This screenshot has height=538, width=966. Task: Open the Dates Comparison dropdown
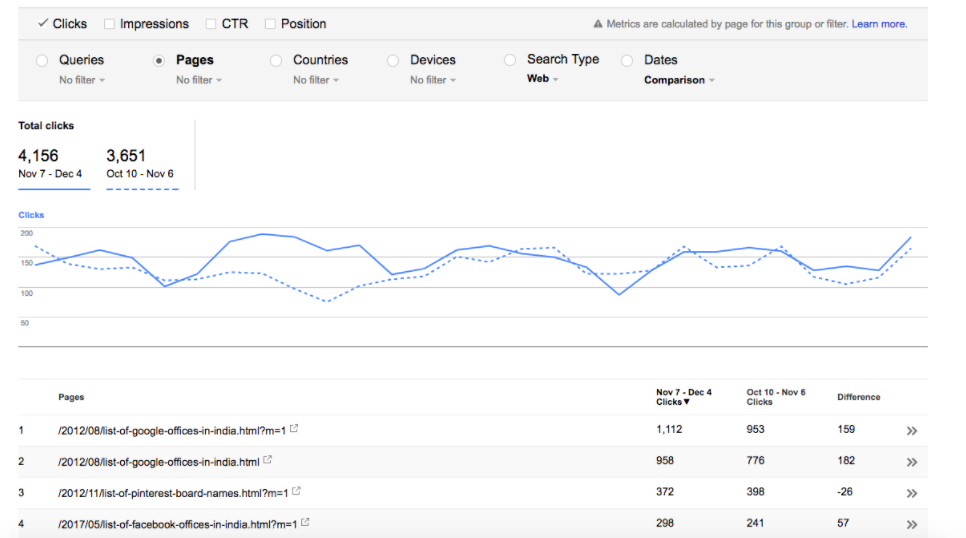pos(679,80)
